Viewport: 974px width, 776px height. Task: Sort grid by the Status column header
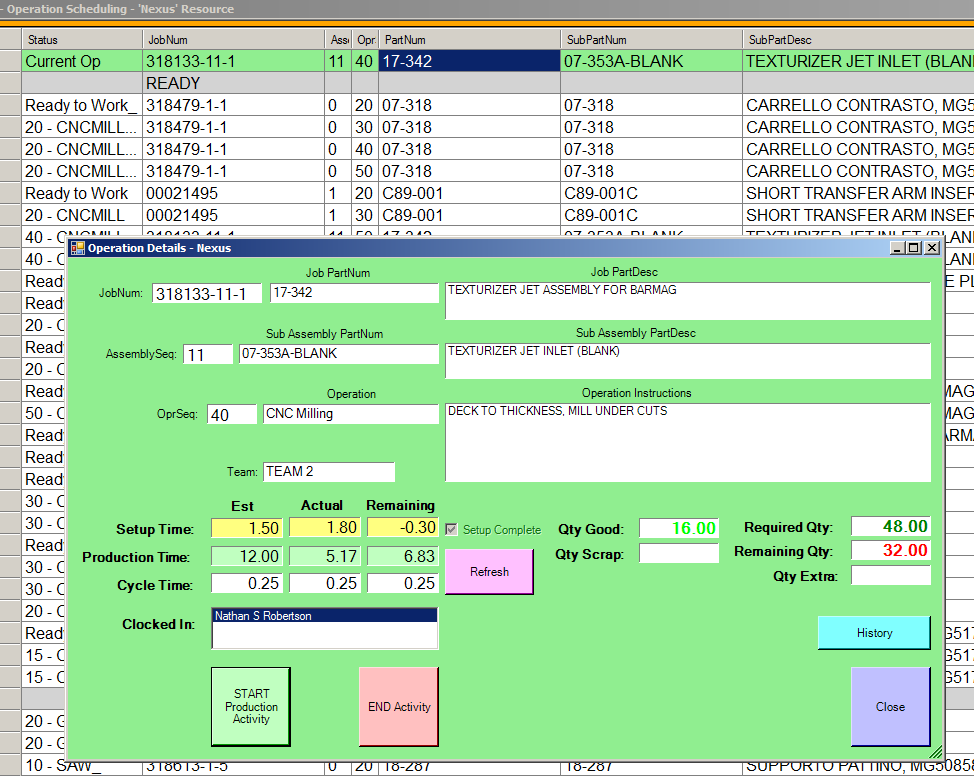(82, 40)
